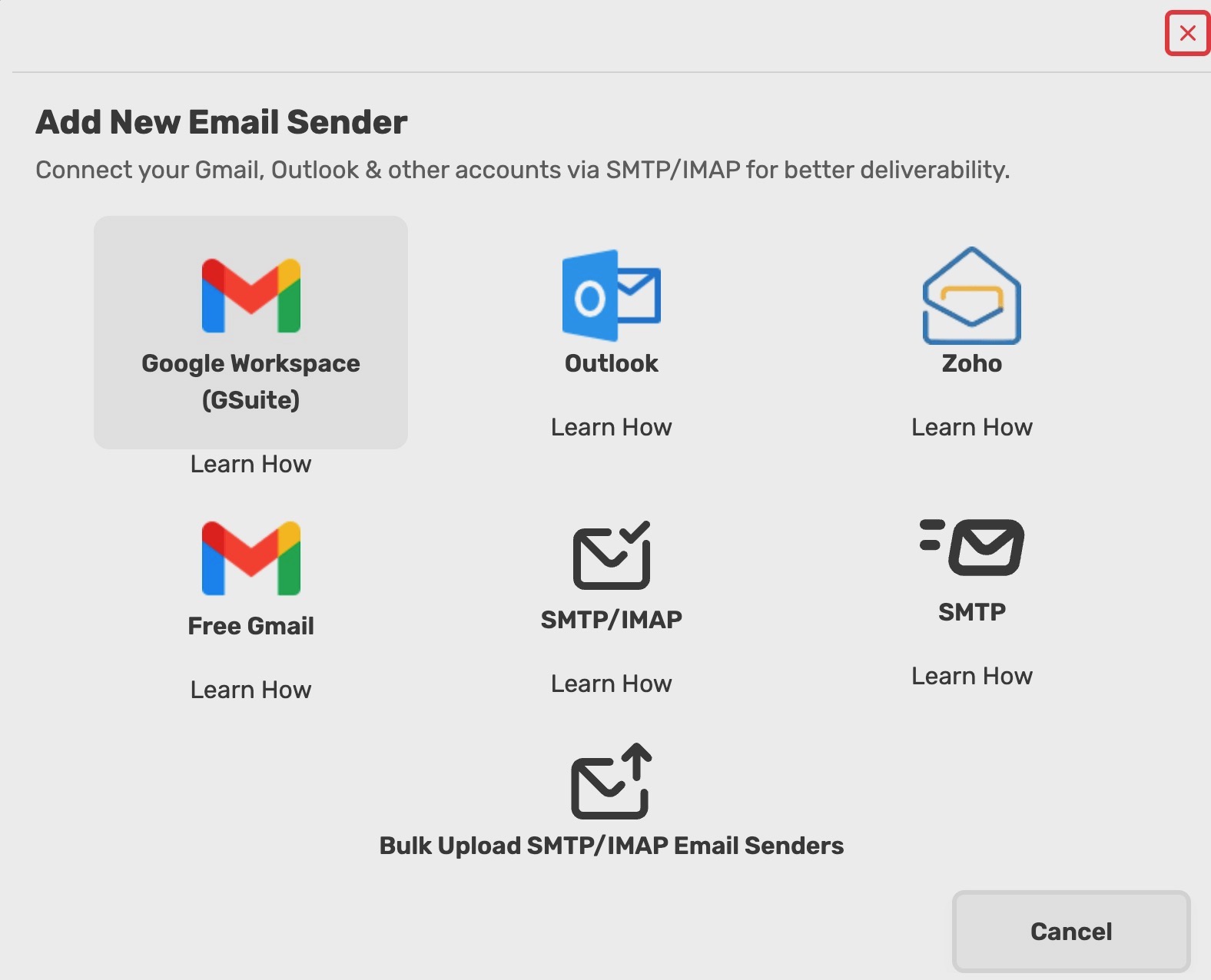Follow Learn How link for Free Gmail

tap(250, 690)
